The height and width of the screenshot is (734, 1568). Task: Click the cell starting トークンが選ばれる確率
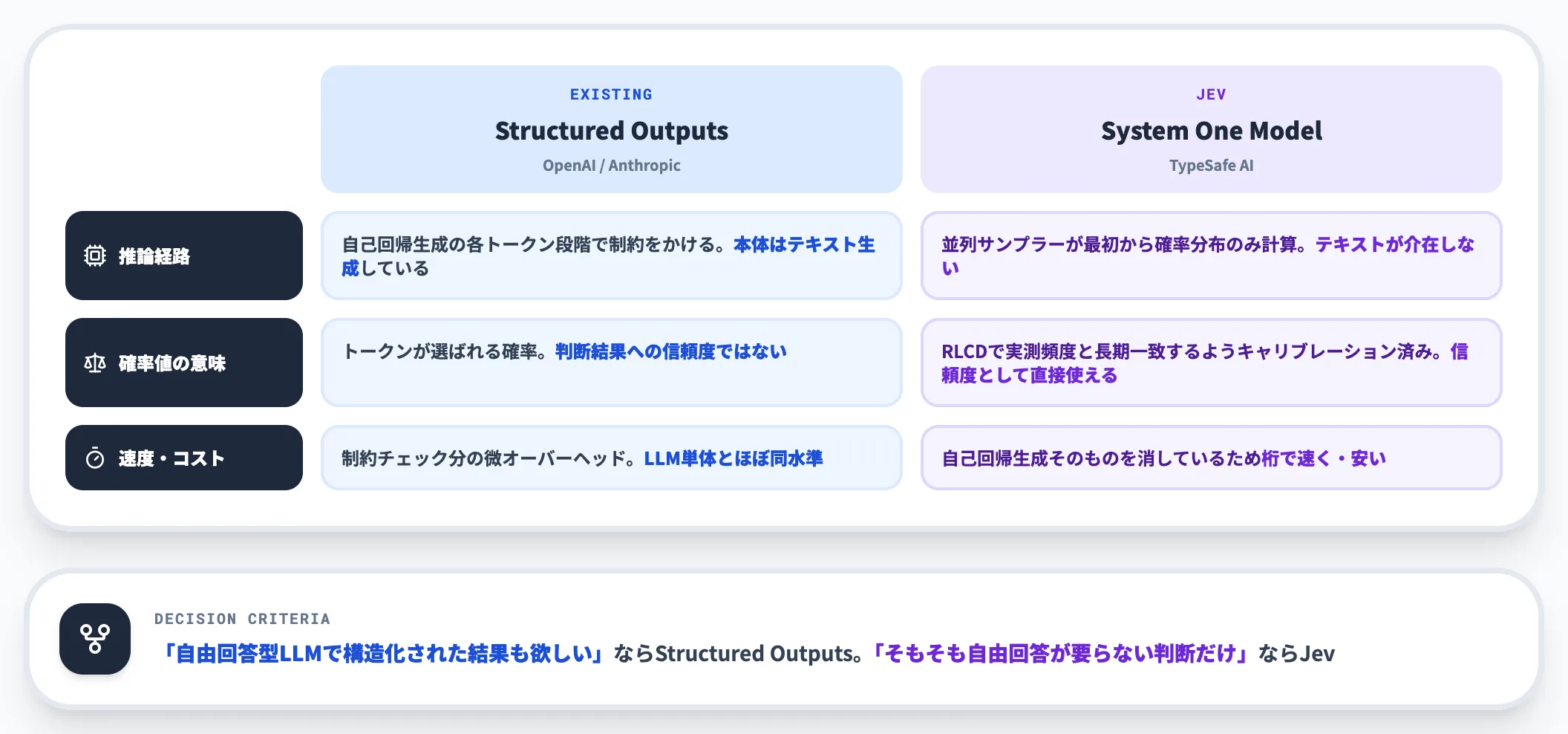612,363
